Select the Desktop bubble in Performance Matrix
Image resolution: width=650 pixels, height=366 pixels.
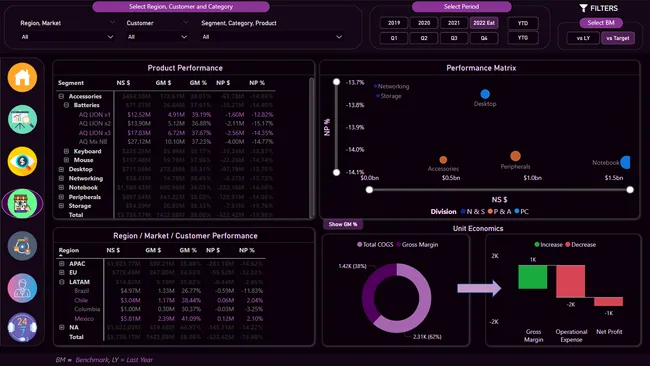[x=485, y=94]
